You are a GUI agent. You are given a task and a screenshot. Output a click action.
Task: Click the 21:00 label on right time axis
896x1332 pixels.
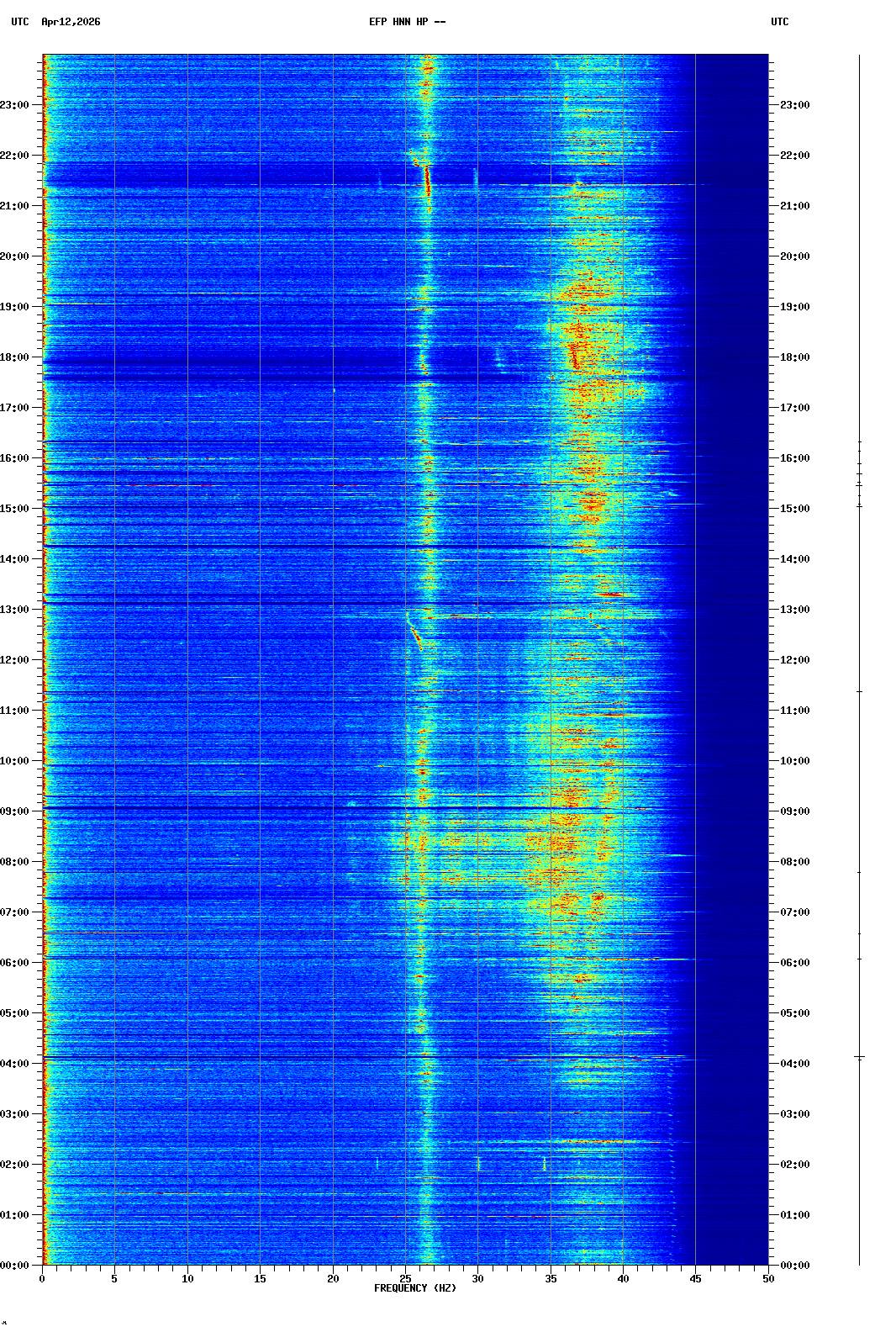(794, 206)
